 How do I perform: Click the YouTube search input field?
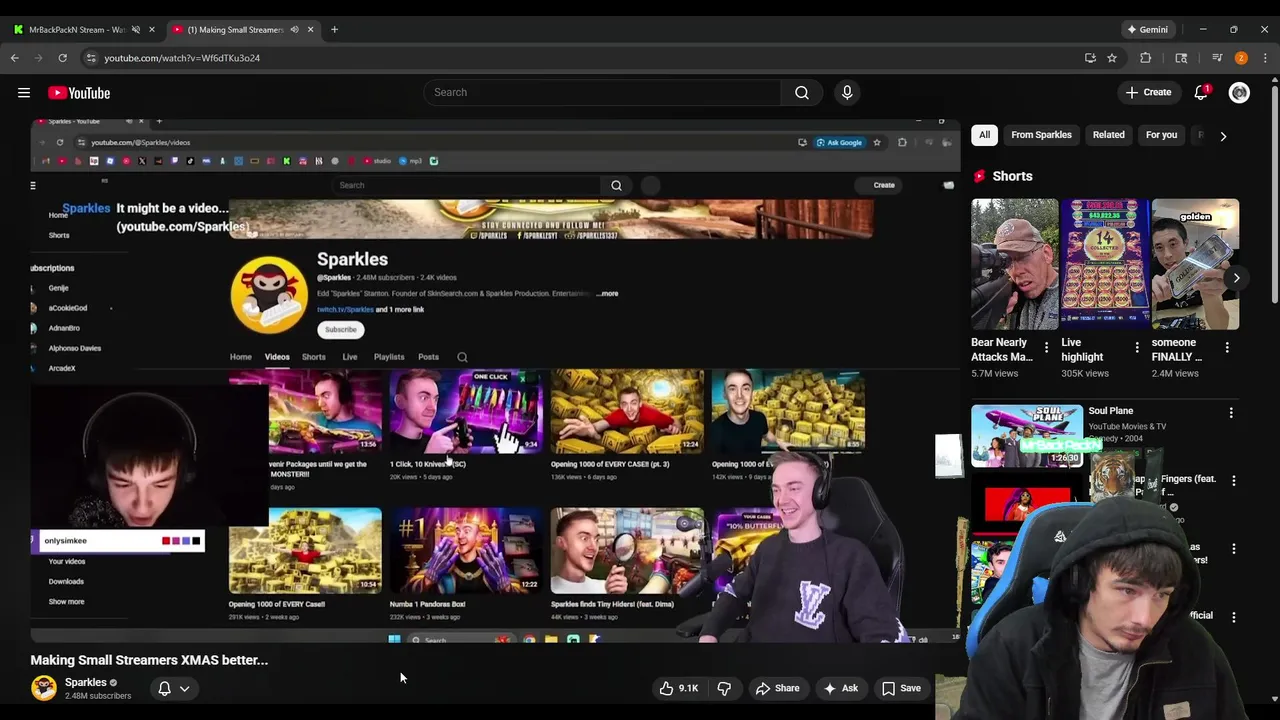pos(602,93)
